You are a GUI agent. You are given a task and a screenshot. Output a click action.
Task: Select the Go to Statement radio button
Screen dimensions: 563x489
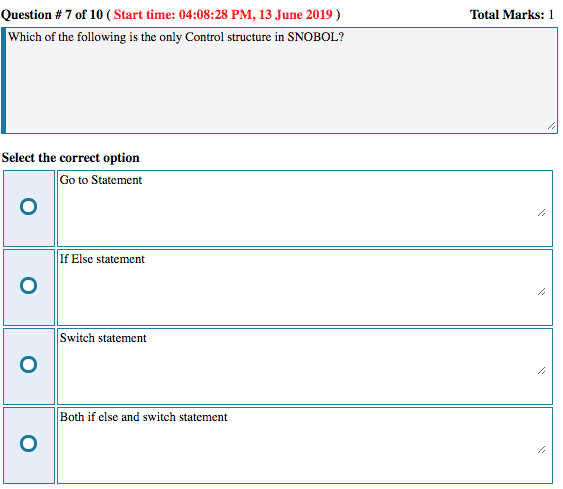(x=28, y=206)
